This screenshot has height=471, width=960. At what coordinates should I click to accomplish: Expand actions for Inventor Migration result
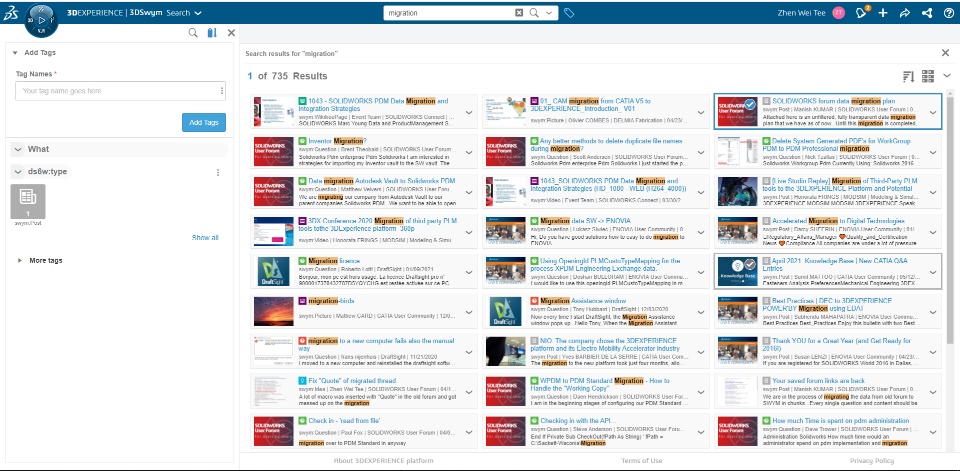[468, 153]
